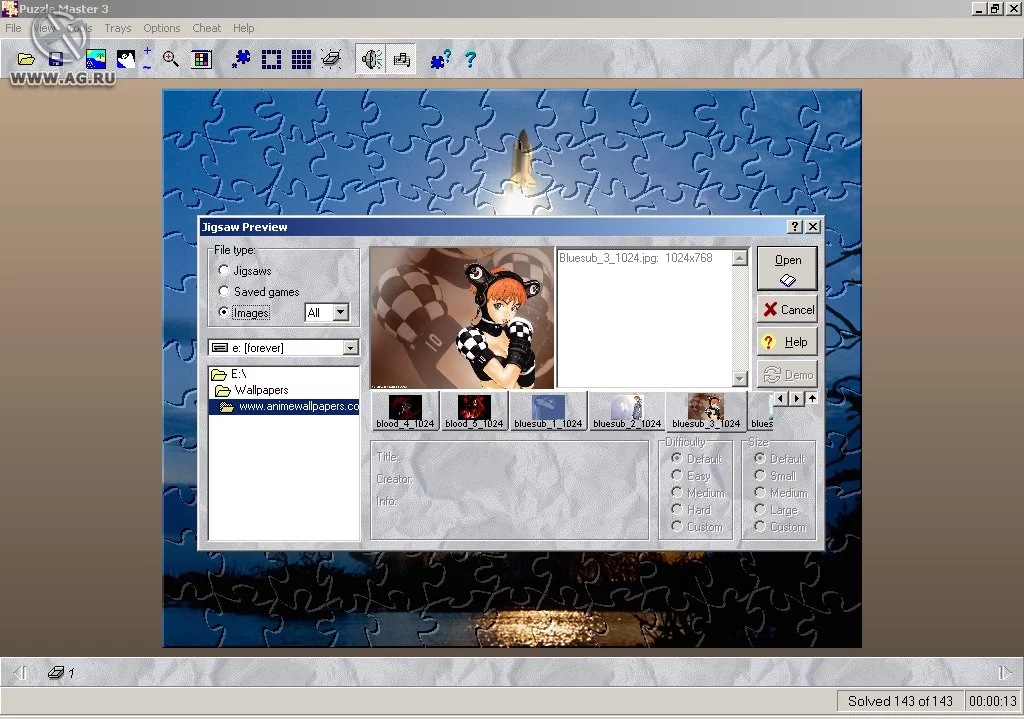Open the Trays menu
This screenshot has height=719, width=1024.
118,28
